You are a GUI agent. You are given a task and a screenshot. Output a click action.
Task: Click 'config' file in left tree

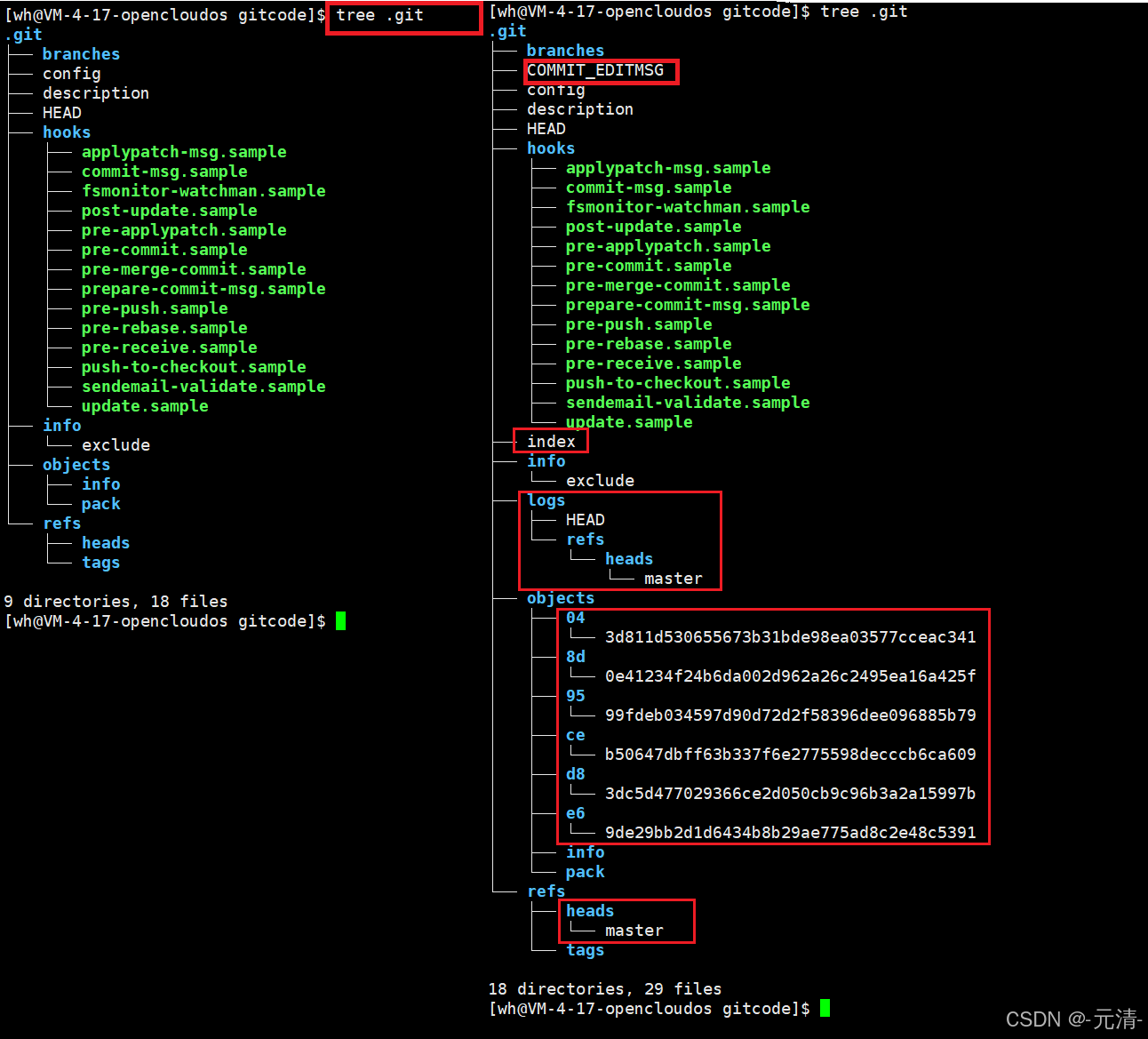click(x=71, y=74)
